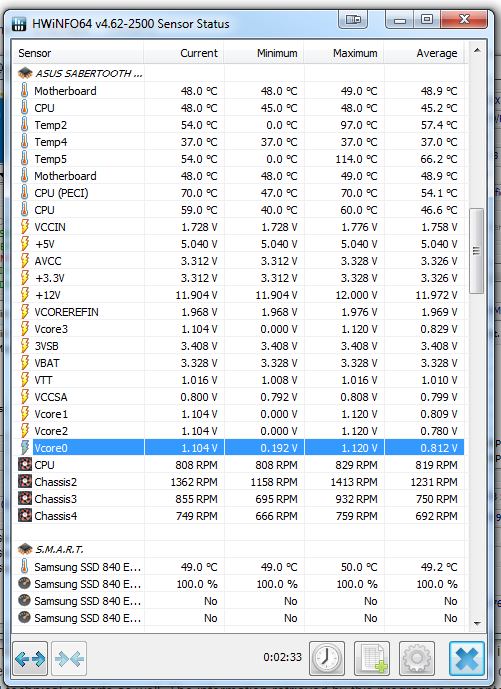Screen dimensions: 501x689
Task: Reset the sensor timer clock icon
Action: (327, 658)
